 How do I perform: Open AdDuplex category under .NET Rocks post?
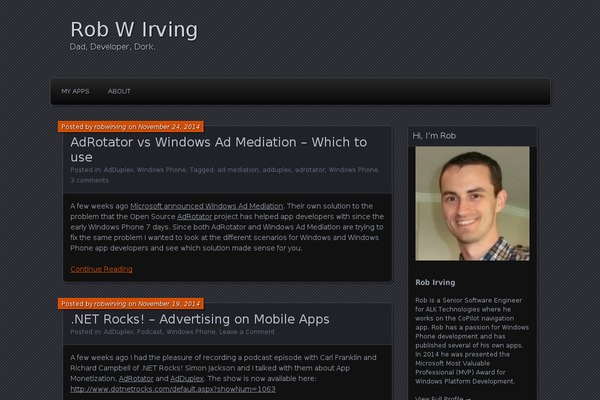[x=118, y=332]
